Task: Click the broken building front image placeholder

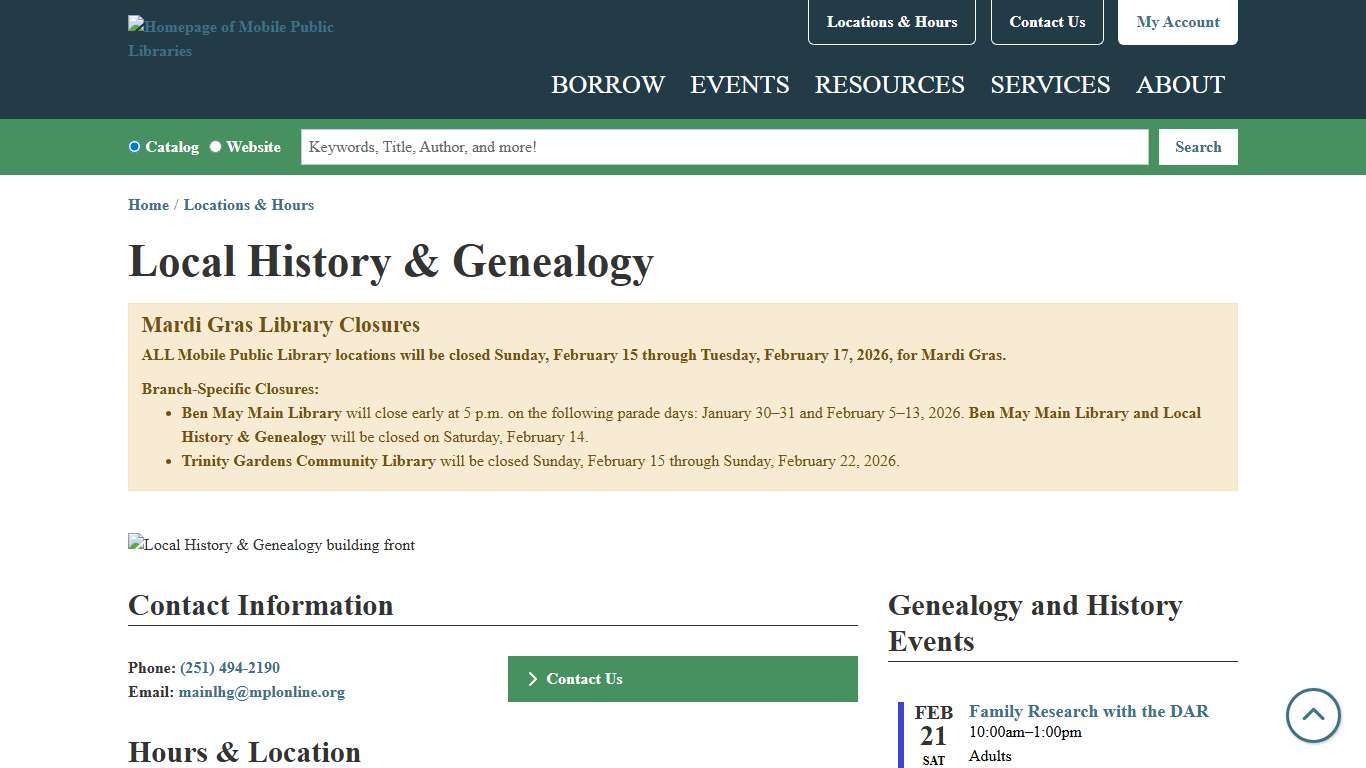Action: pos(270,545)
